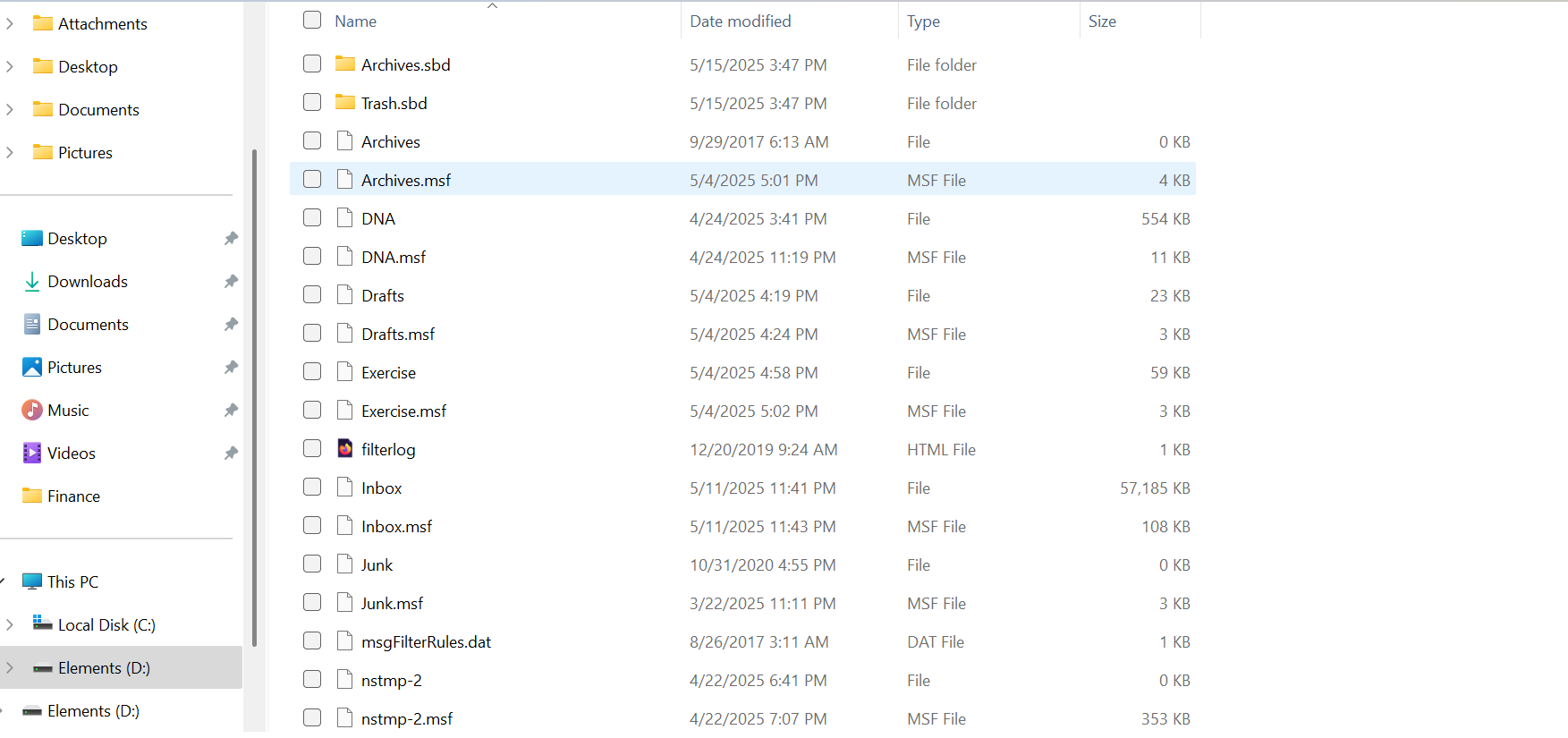Sort by the Name column header
This screenshot has height=738, width=1568.
[355, 21]
